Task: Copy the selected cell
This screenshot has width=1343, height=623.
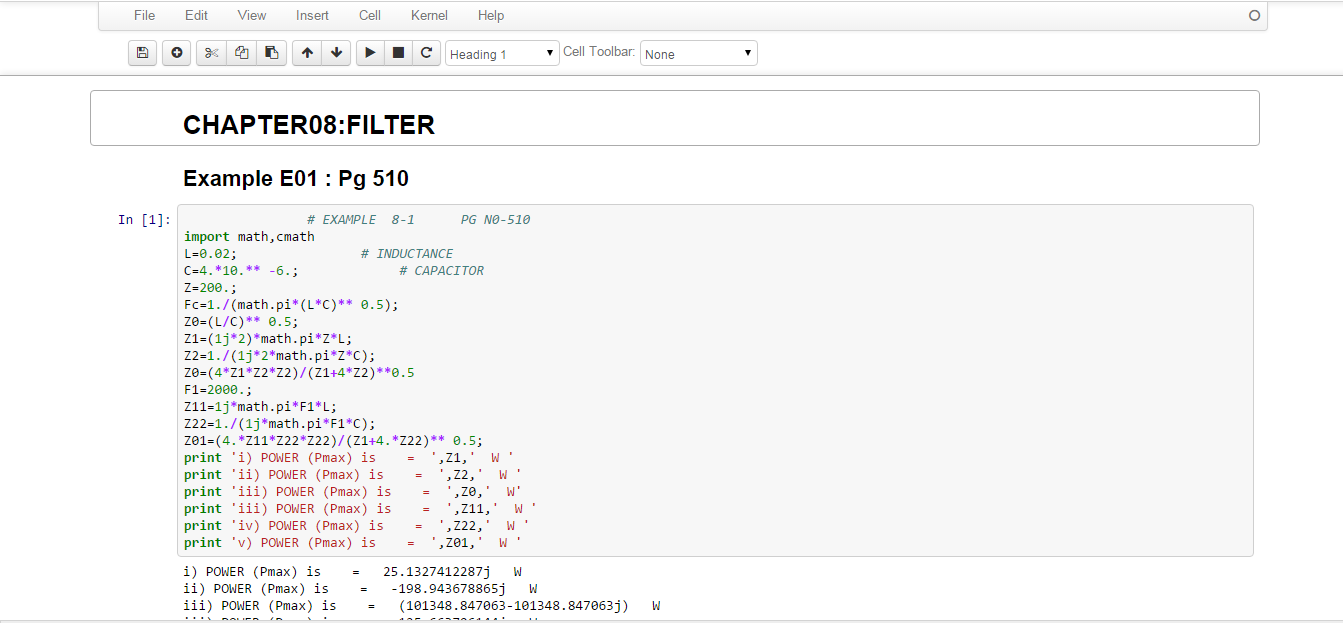Action: (241, 53)
